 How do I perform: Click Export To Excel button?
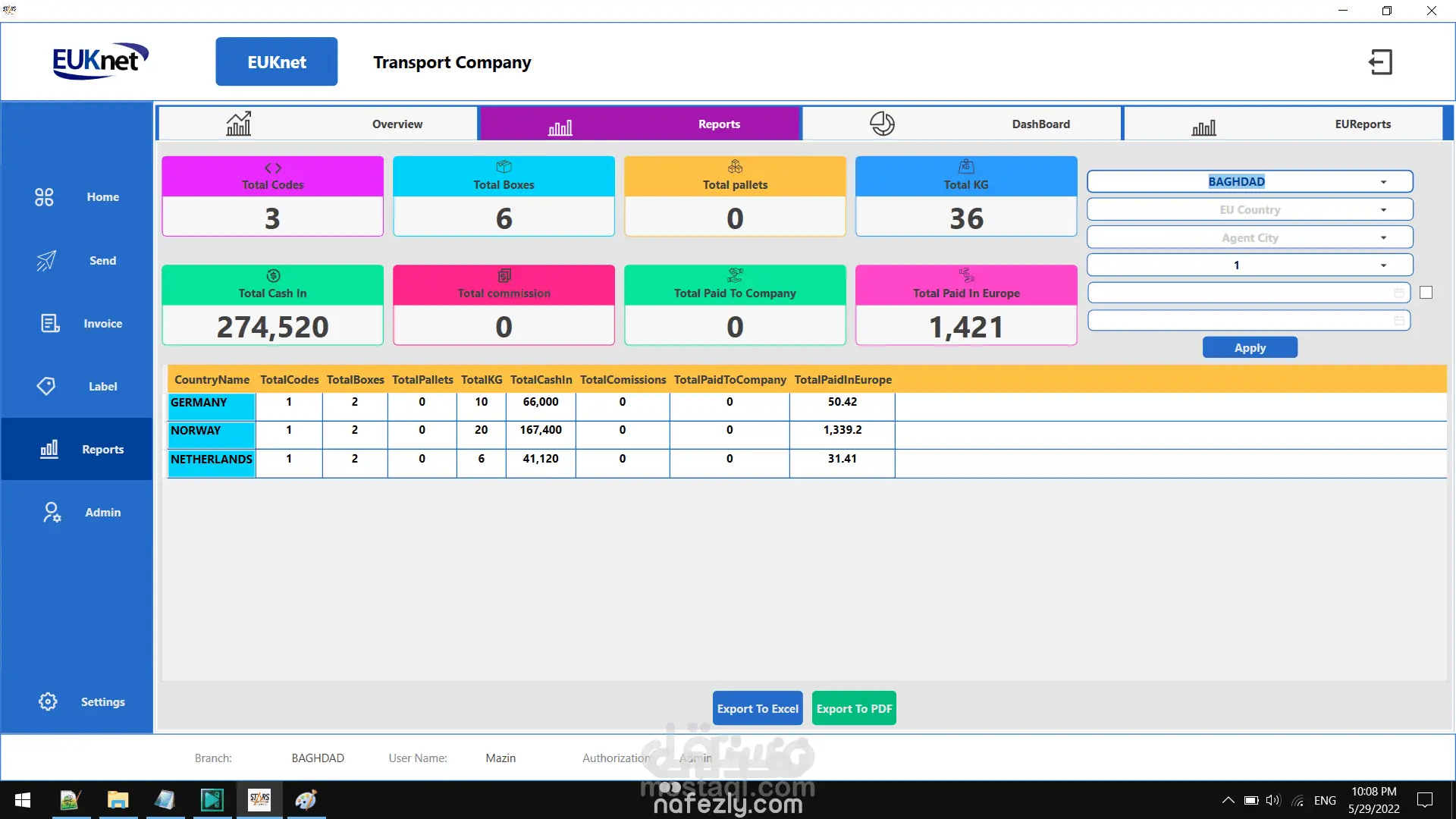pos(758,708)
